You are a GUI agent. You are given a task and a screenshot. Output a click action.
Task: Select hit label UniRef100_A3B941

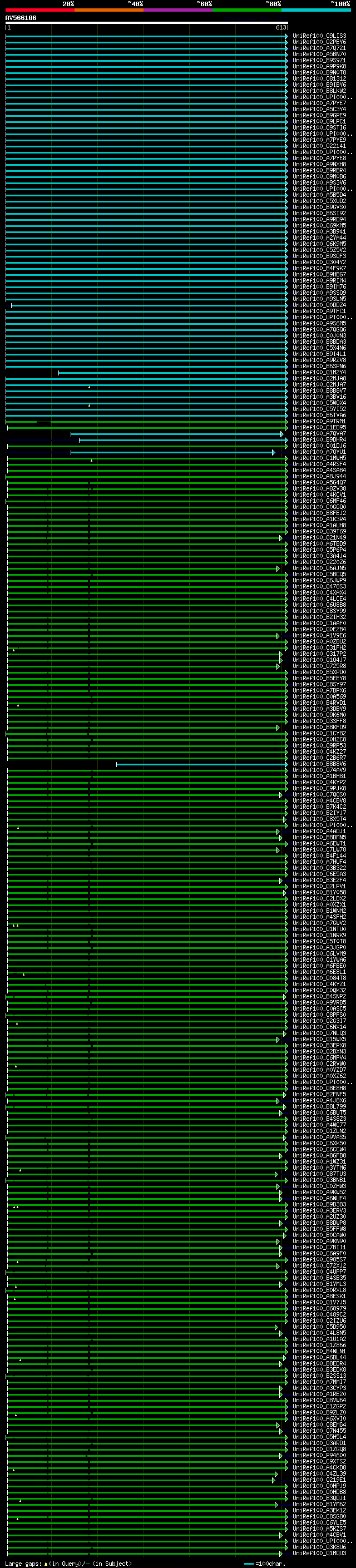319,232
